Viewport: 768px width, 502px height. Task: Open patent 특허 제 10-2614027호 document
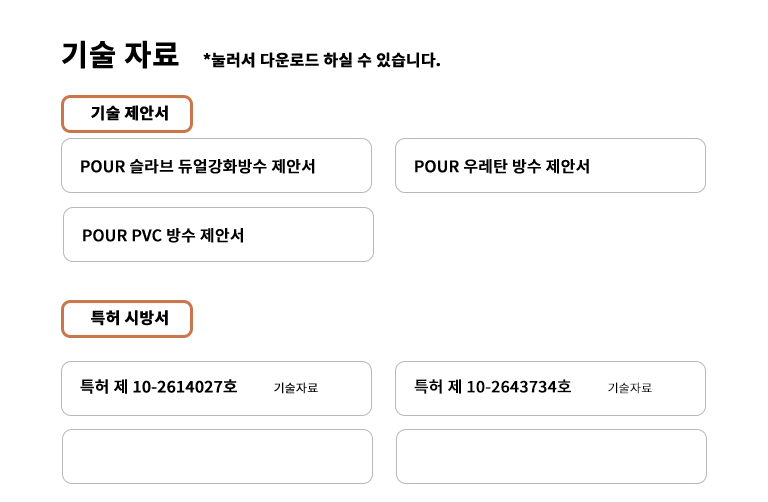click(x=216, y=388)
